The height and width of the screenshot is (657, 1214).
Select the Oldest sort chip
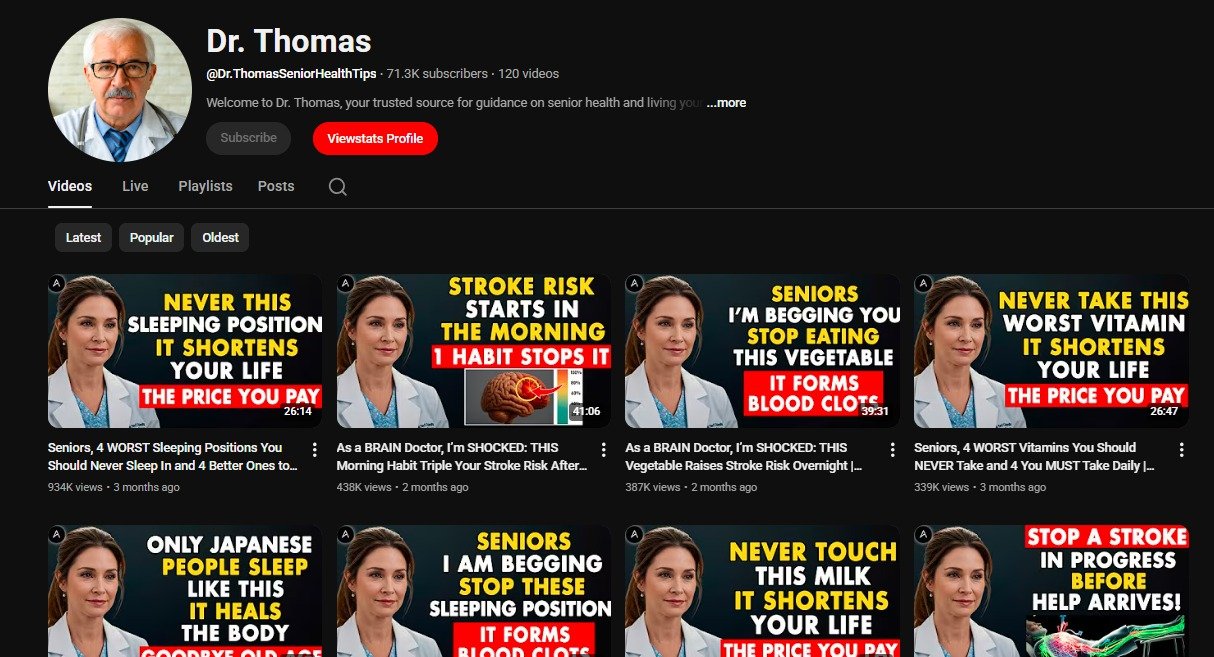pos(220,237)
